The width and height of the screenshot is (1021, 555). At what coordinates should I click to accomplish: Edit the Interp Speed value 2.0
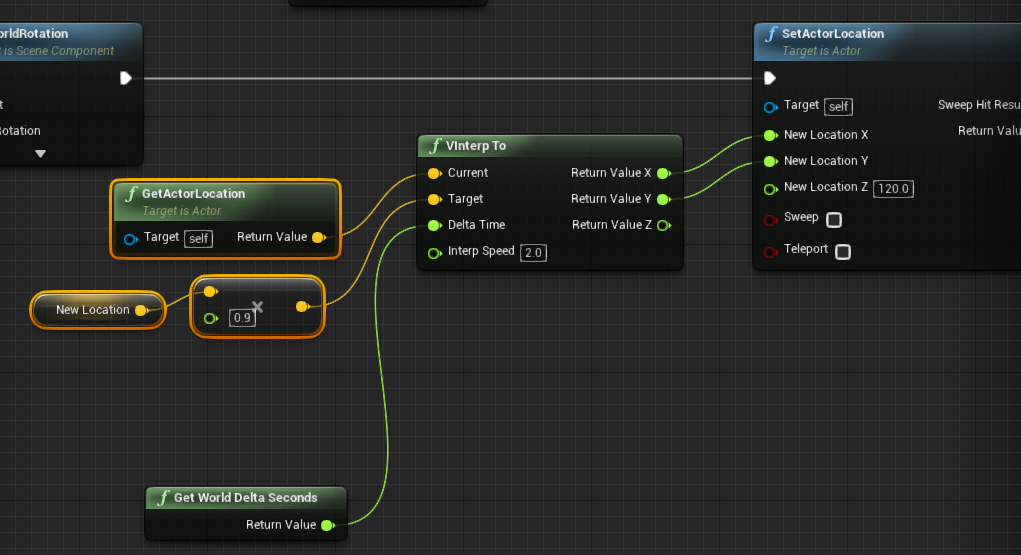[533, 253]
